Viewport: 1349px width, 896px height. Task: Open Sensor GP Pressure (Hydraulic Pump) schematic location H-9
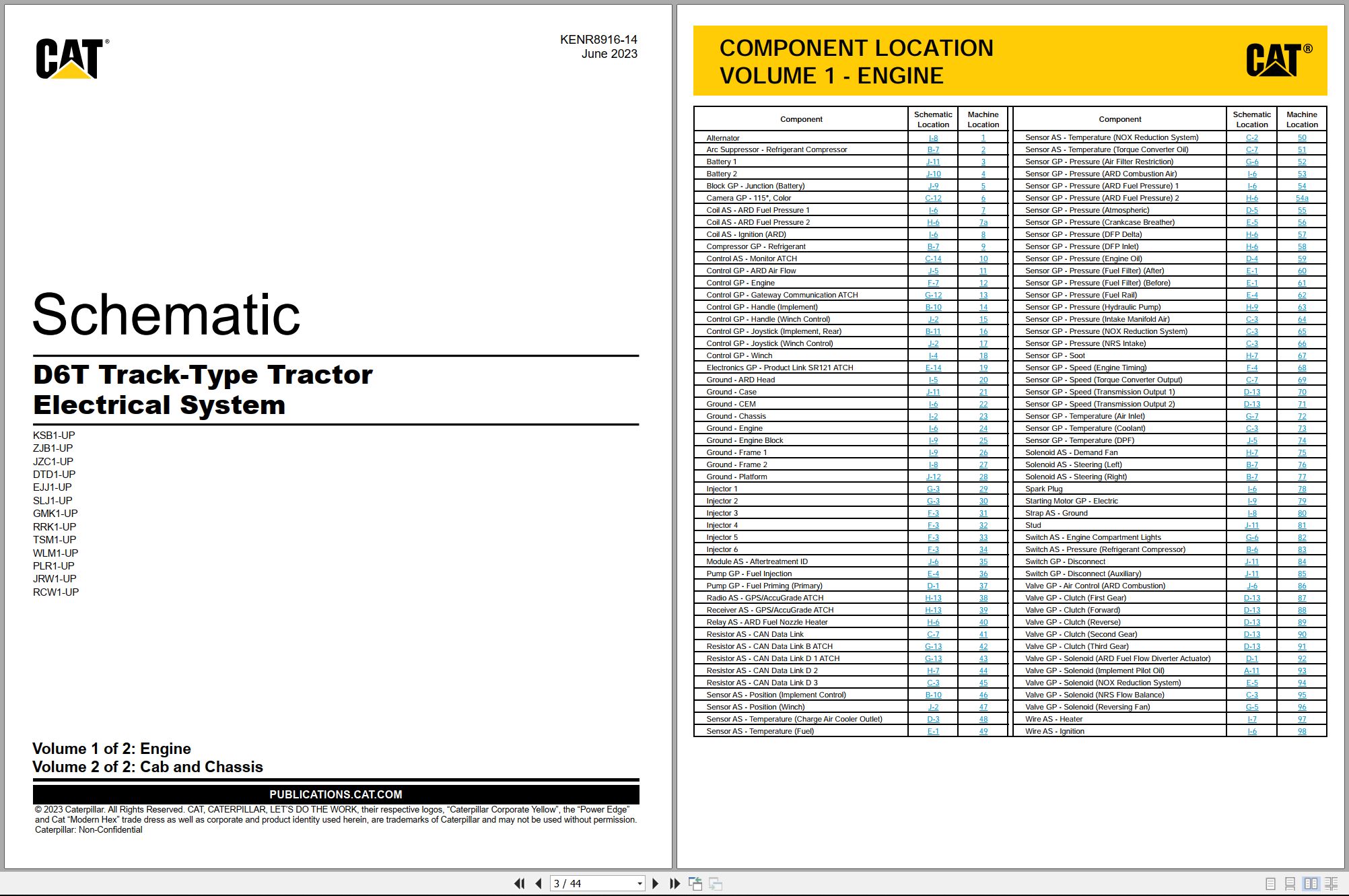tap(1251, 308)
